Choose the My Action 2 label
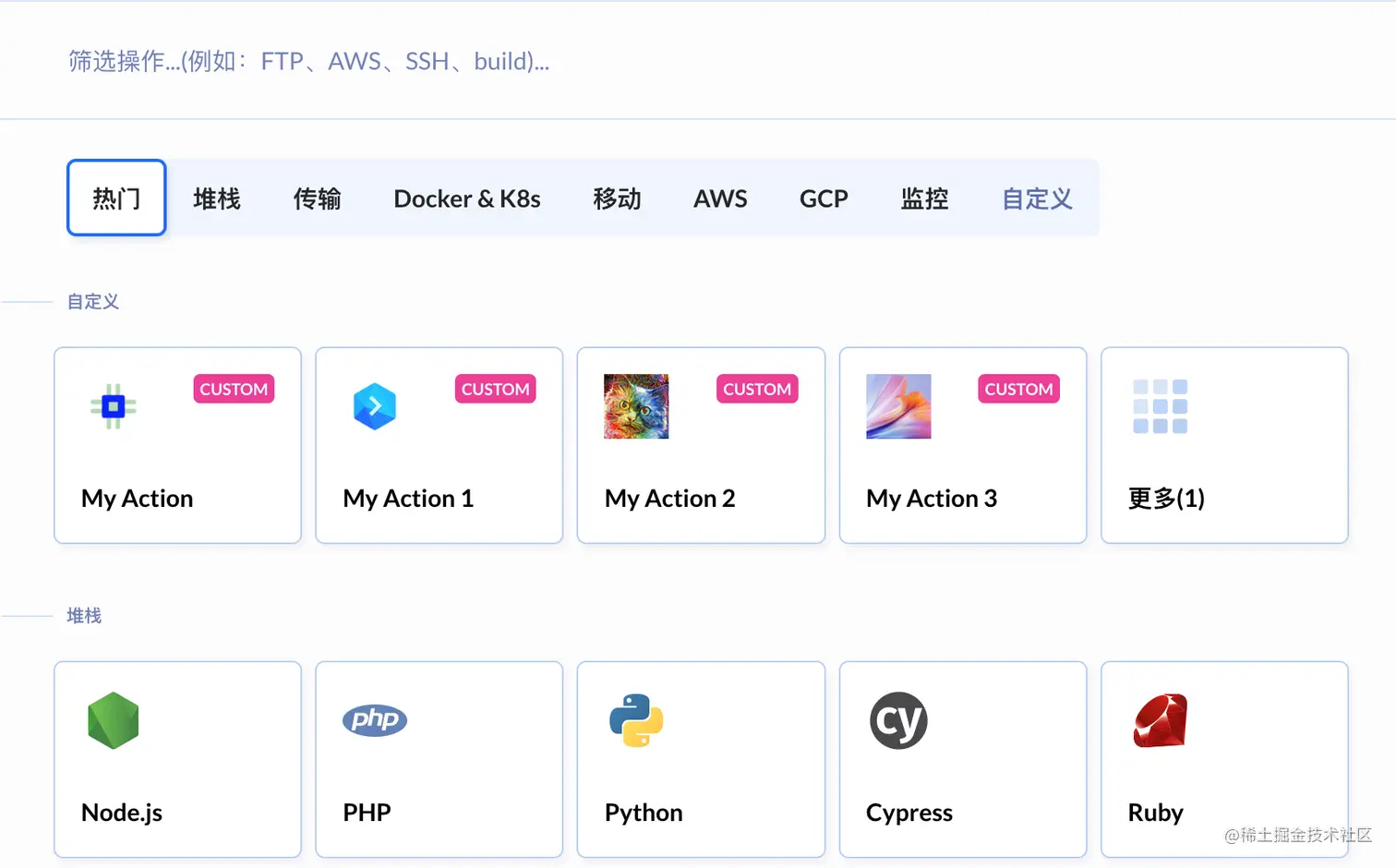The height and width of the screenshot is (868, 1396). [670, 499]
